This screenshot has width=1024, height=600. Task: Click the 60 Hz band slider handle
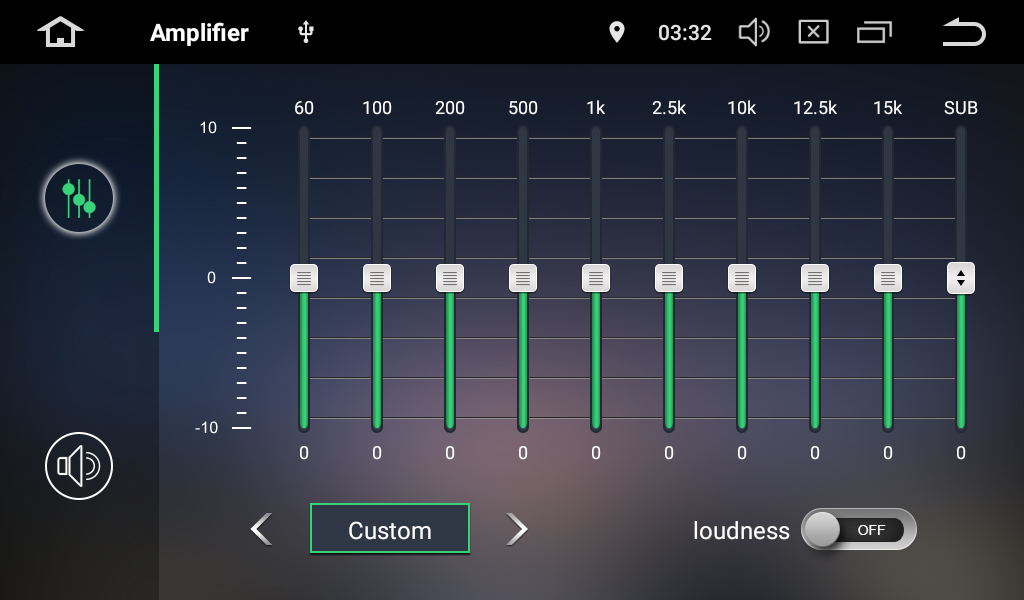point(304,278)
